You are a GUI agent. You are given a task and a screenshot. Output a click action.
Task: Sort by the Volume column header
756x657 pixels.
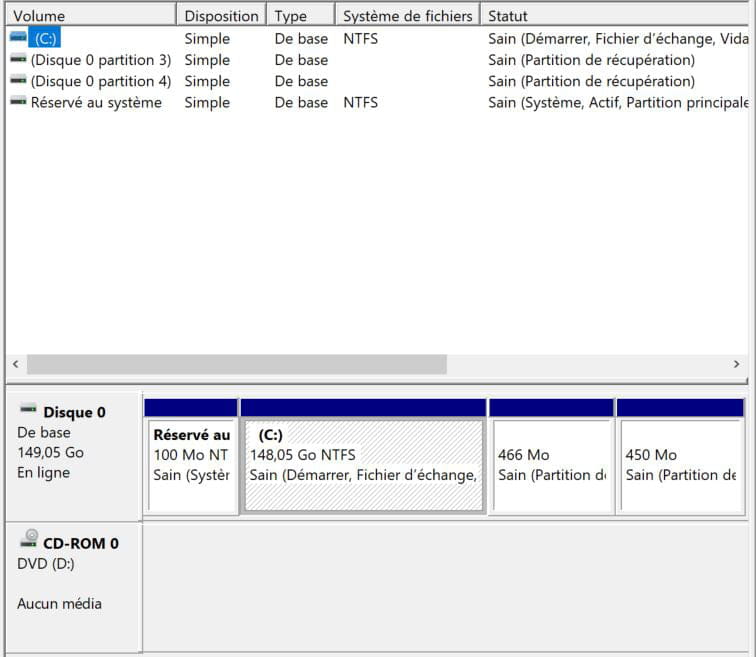pyautogui.click(x=91, y=15)
